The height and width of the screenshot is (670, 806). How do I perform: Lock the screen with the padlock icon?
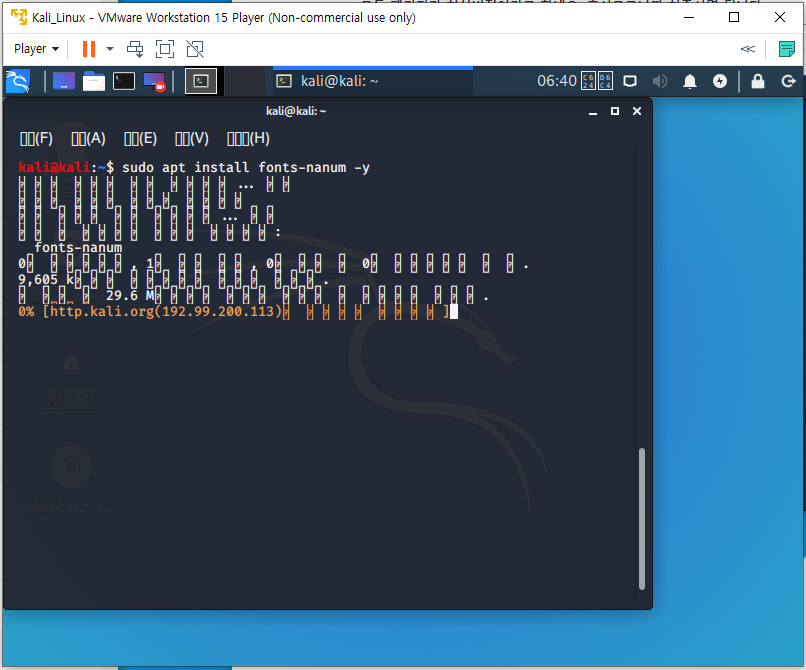coord(758,81)
